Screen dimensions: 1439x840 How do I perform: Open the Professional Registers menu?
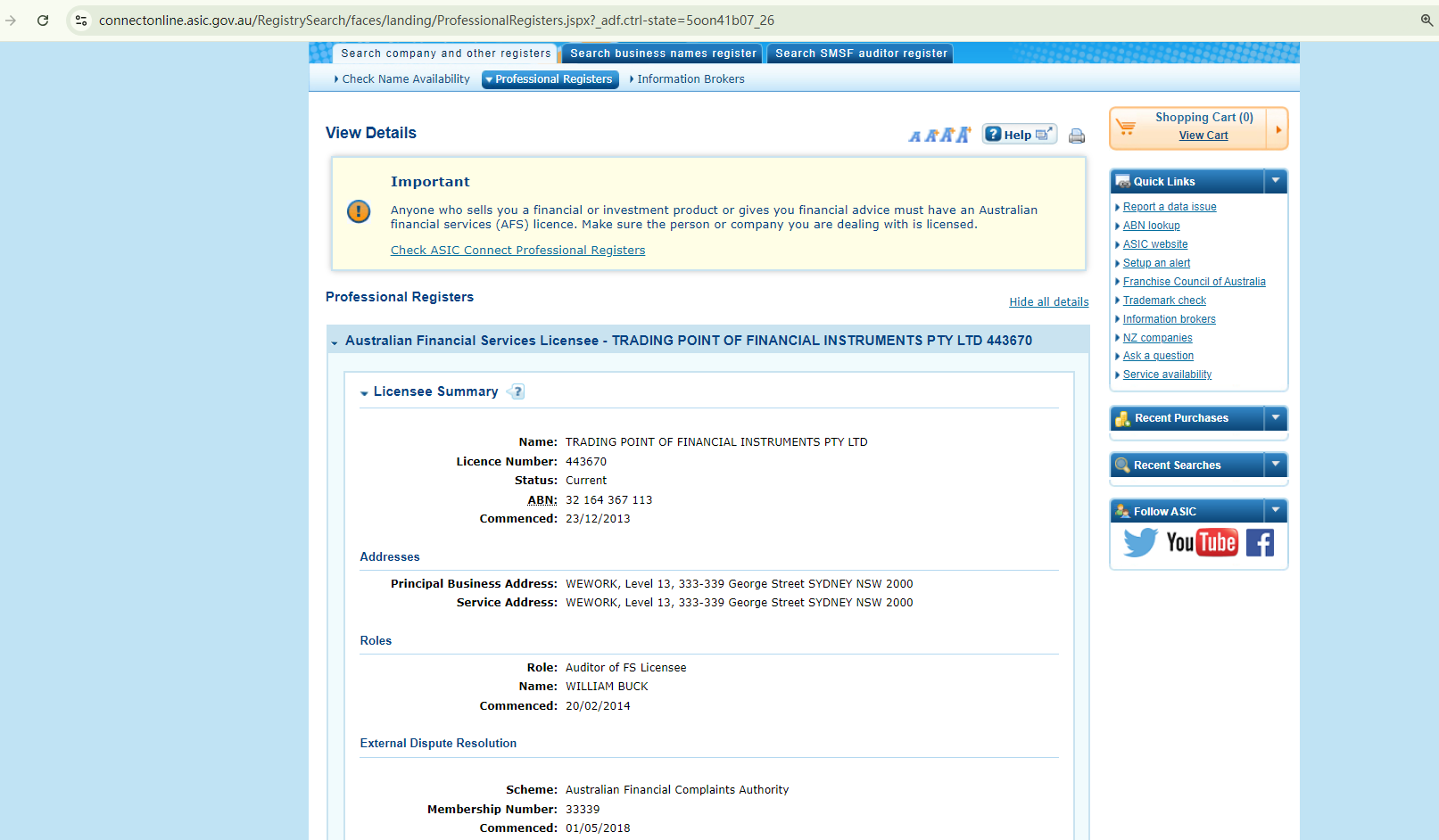(550, 79)
